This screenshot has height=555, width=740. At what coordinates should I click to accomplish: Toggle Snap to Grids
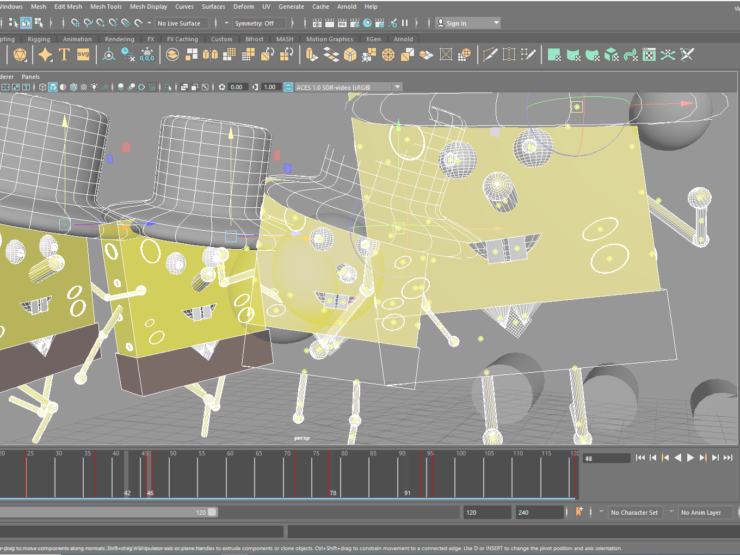pos(75,23)
